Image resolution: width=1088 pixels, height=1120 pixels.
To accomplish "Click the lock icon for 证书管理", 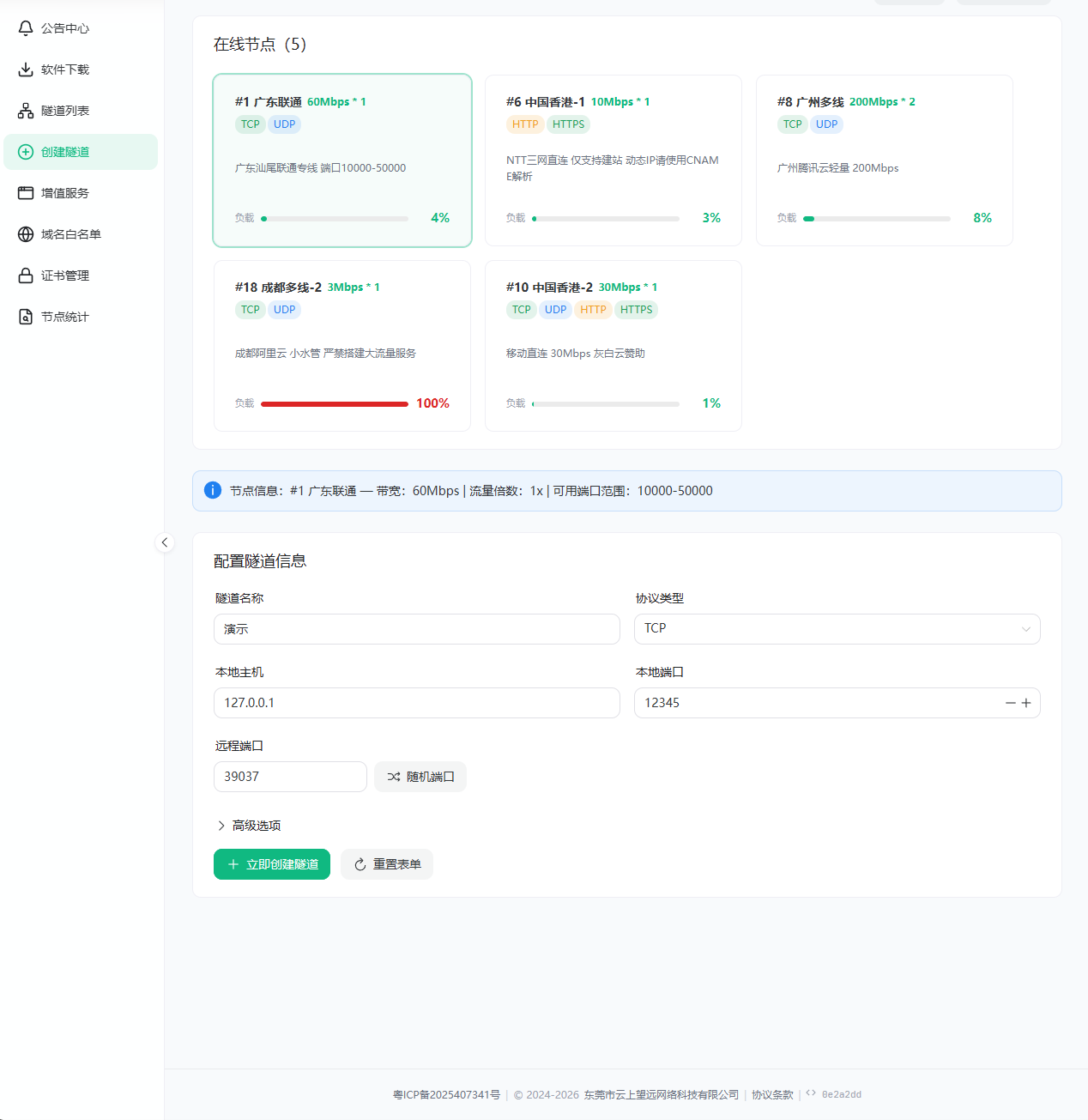I will (26, 275).
